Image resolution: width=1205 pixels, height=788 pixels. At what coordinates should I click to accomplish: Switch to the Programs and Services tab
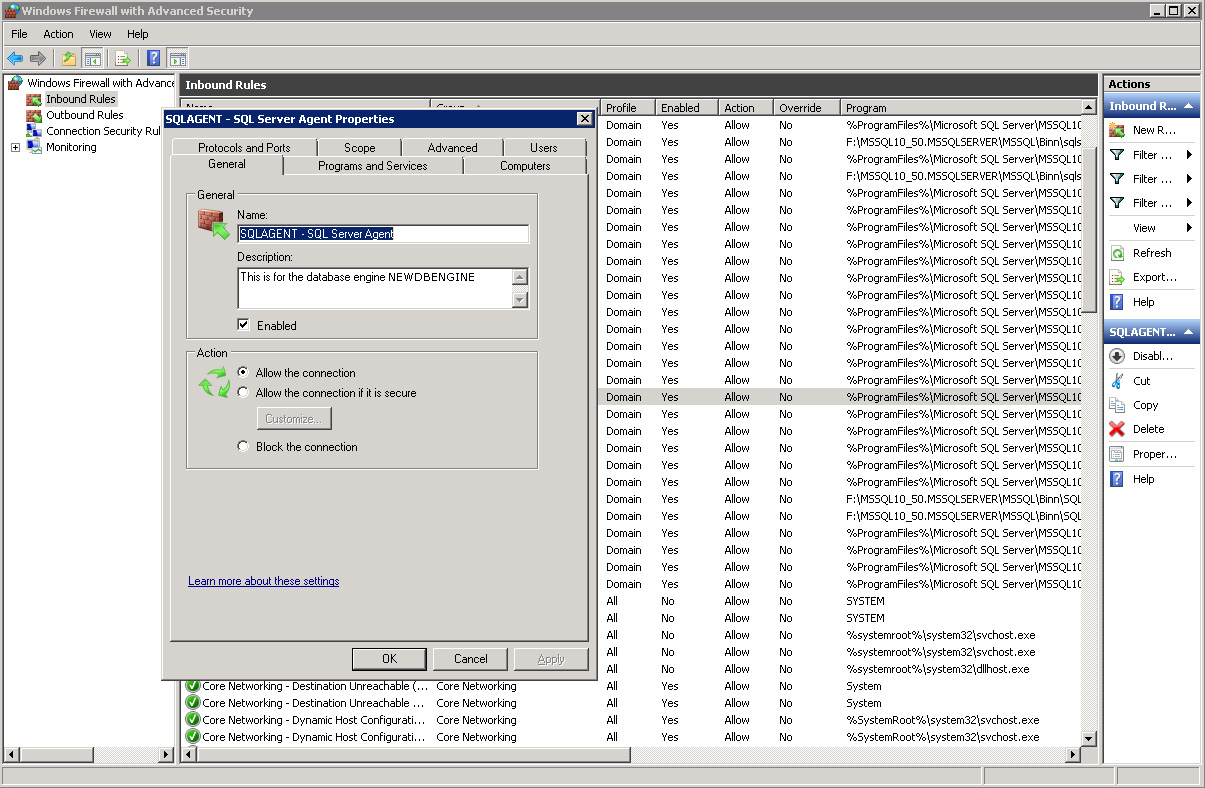pos(373,166)
